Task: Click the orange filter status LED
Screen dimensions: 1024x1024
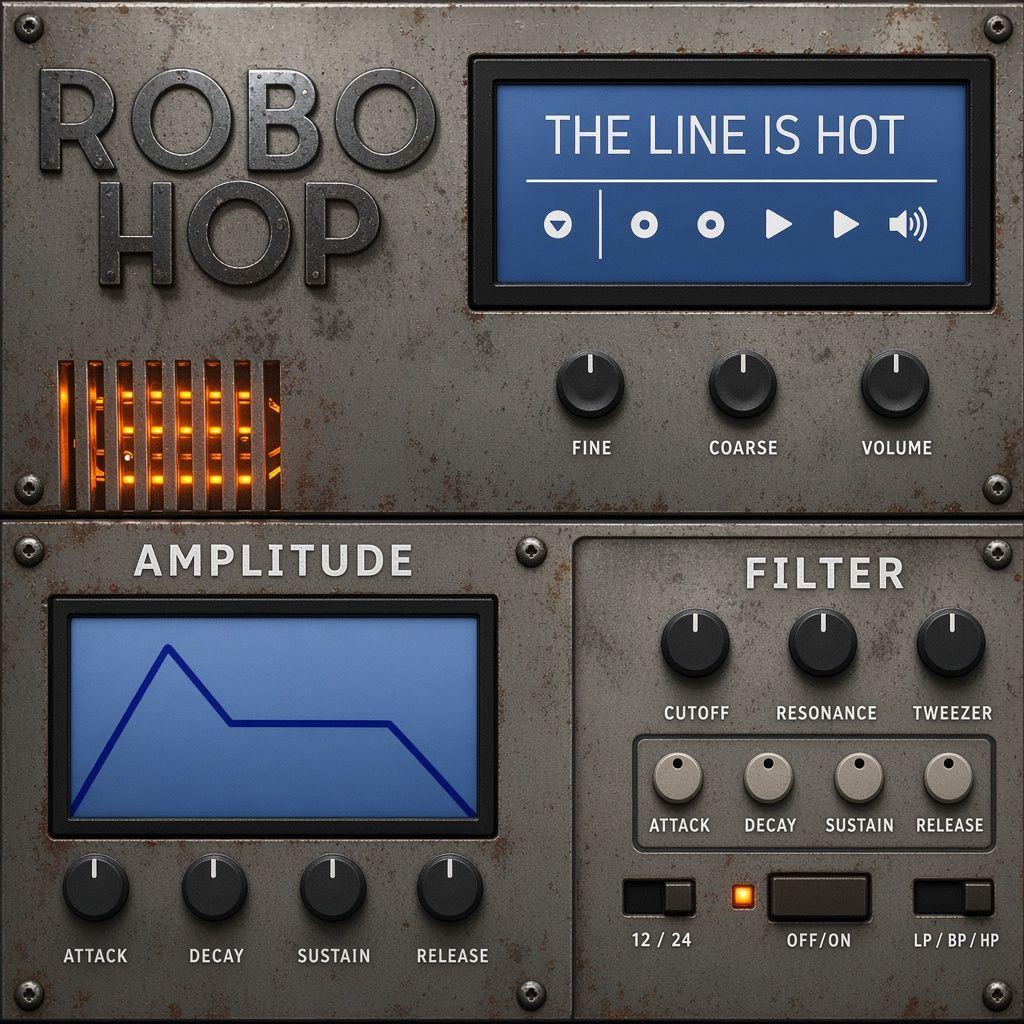Action: pyautogui.click(x=743, y=897)
